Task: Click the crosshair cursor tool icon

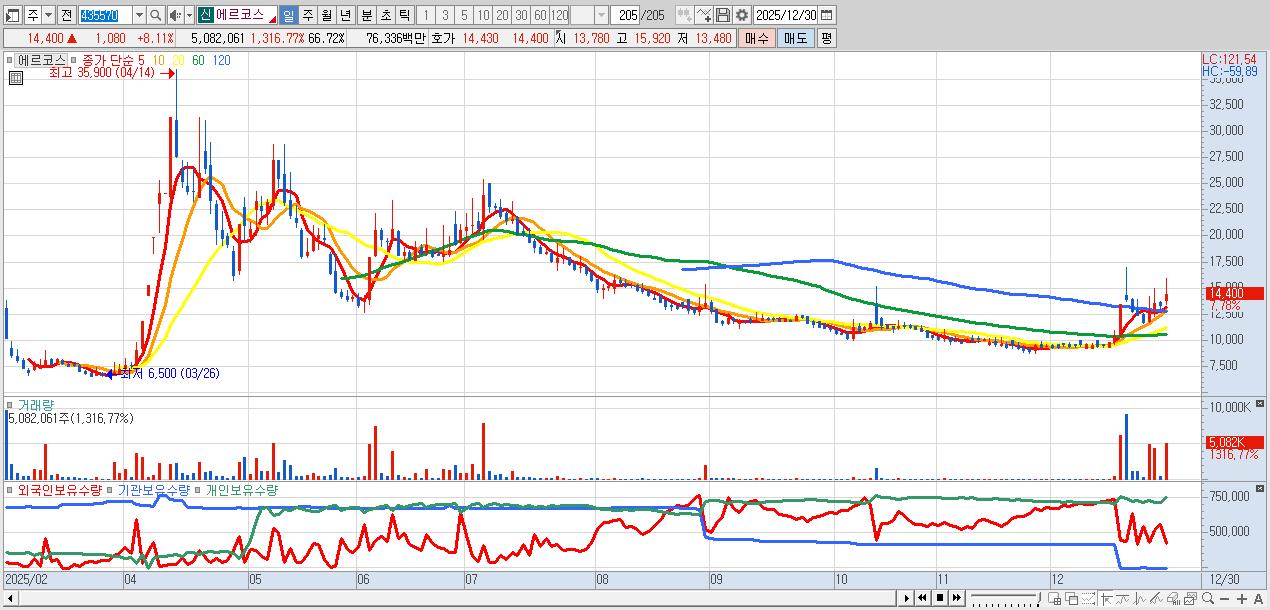Action: click(1107, 598)
